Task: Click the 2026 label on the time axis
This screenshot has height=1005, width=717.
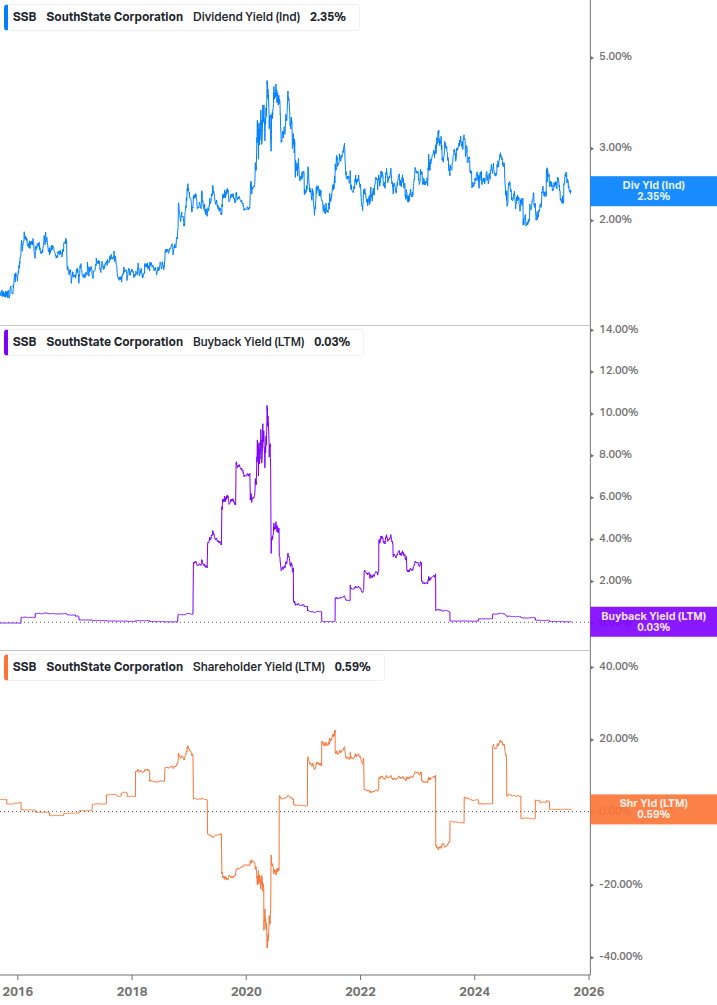Action: click(x=588, y=991)
